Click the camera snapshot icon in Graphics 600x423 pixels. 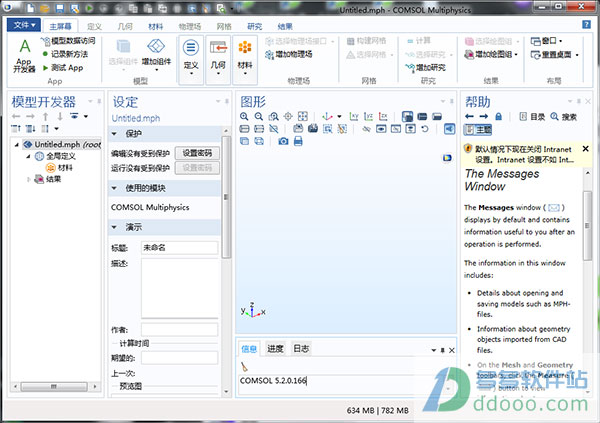tap(283, 141)
